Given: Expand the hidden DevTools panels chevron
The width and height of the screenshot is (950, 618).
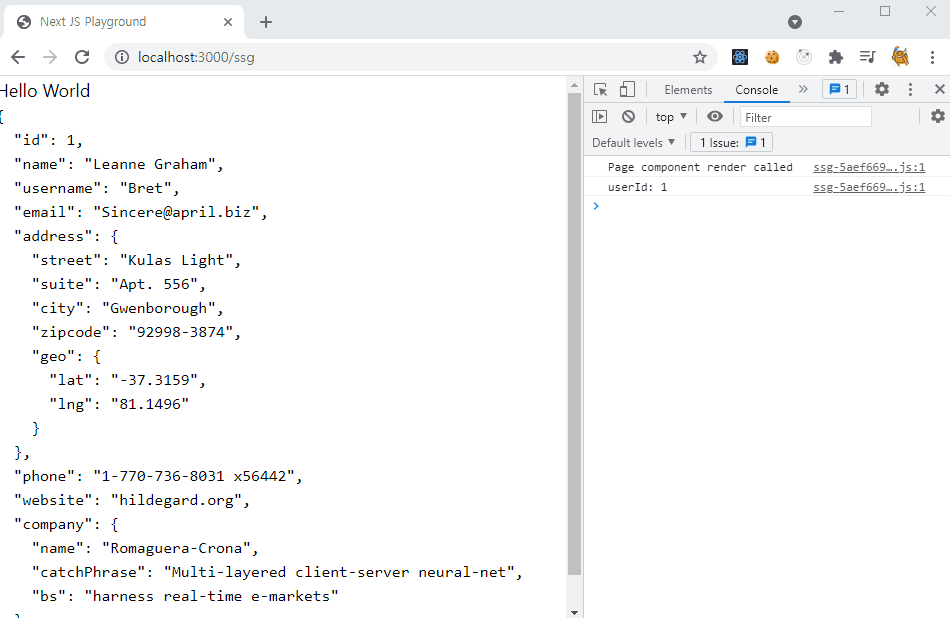Looking at the screenshot, I should pos(800,89).
